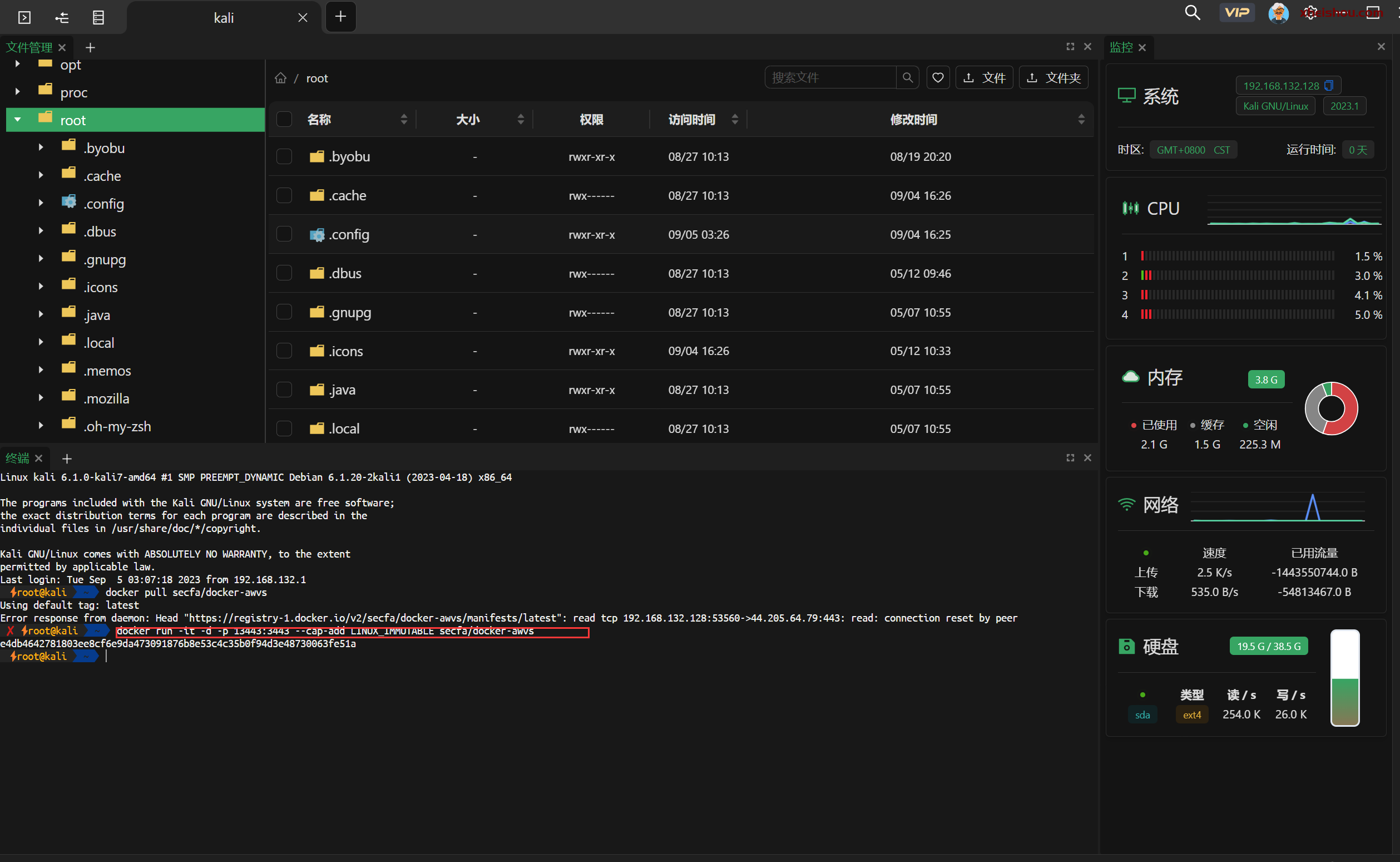Maximize the file manager panel

pyautogui.click(x=1070, y=47)
